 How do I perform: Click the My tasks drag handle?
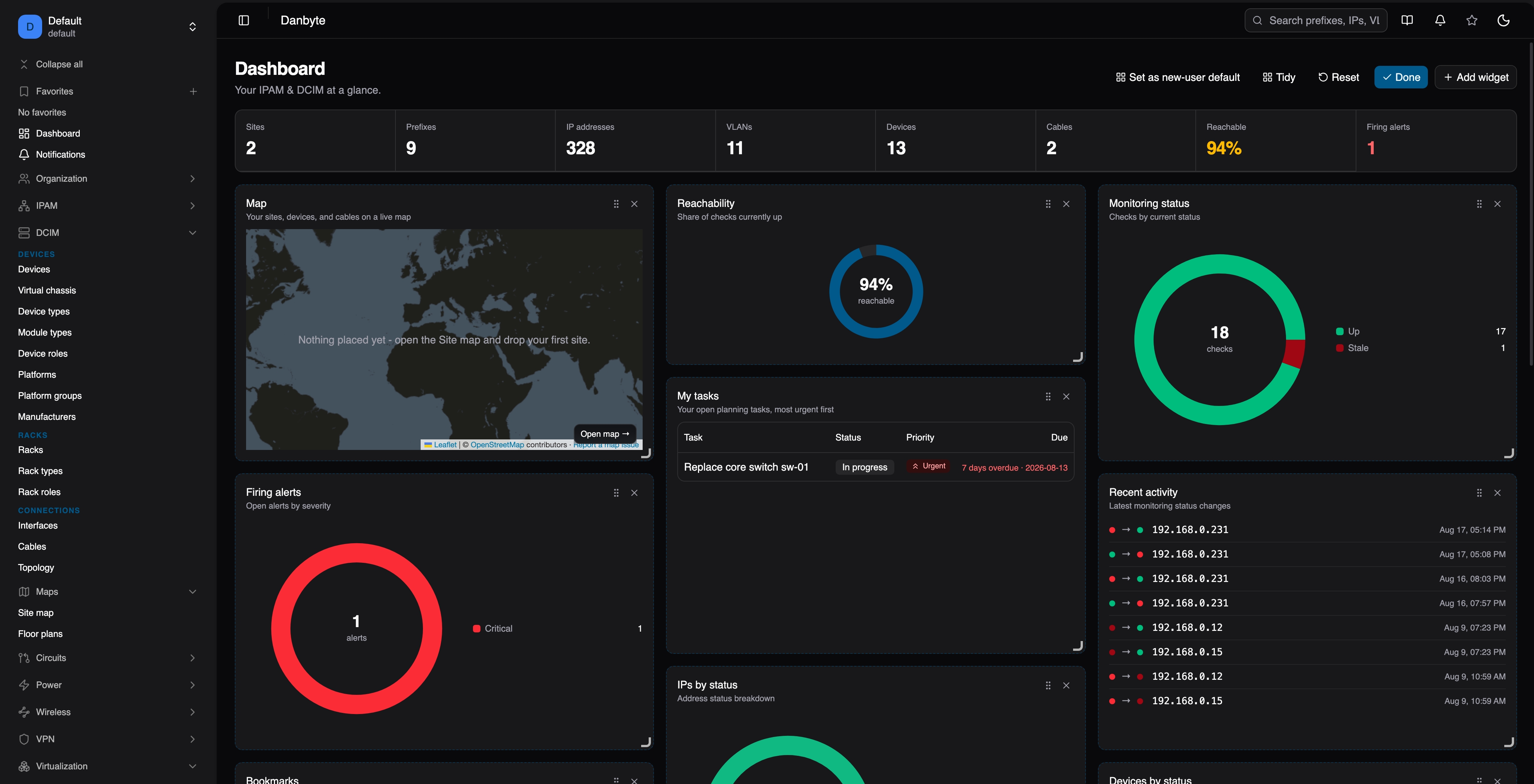(x=1048, y=397)
